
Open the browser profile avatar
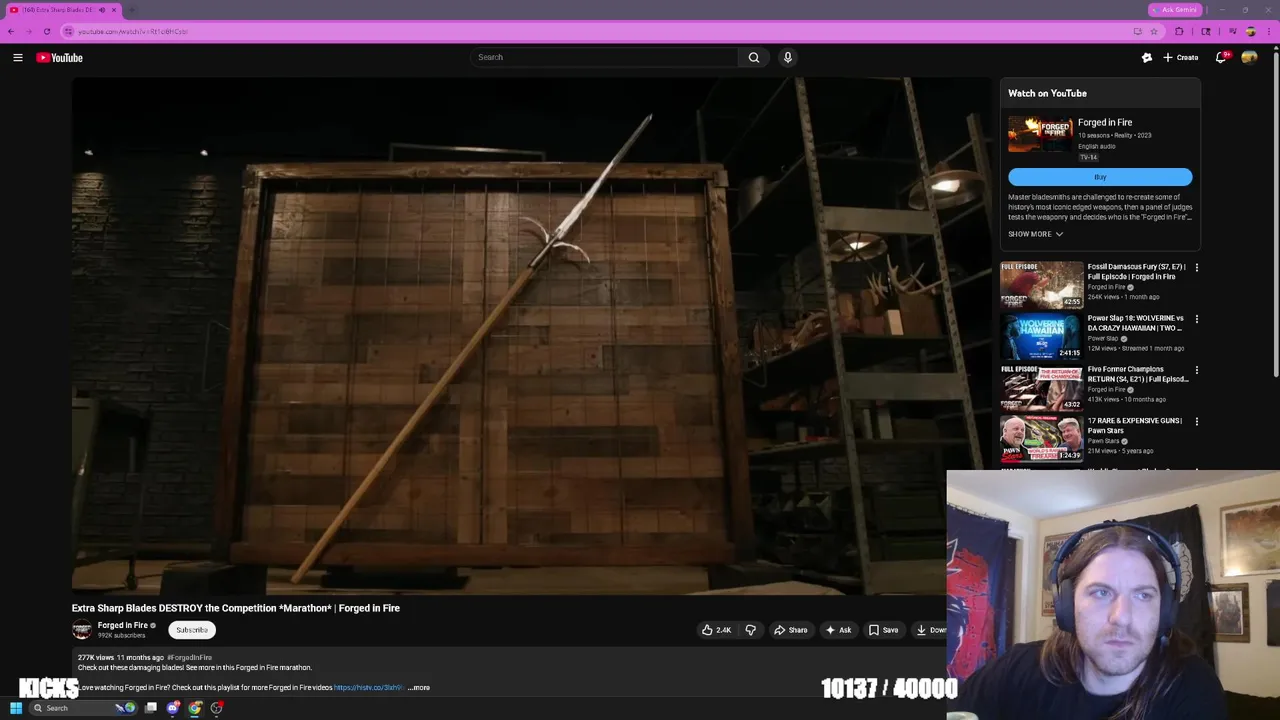[x=1250, y=31]
